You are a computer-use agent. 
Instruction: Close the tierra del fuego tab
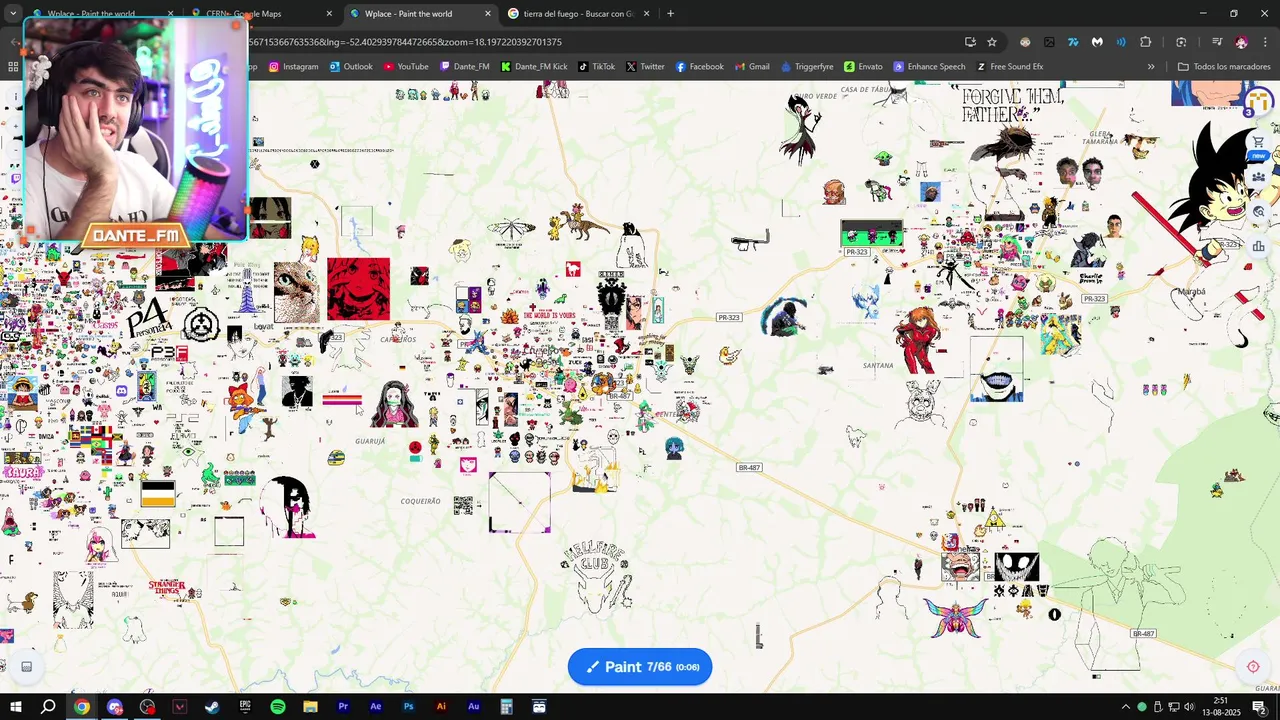point(646,14)
